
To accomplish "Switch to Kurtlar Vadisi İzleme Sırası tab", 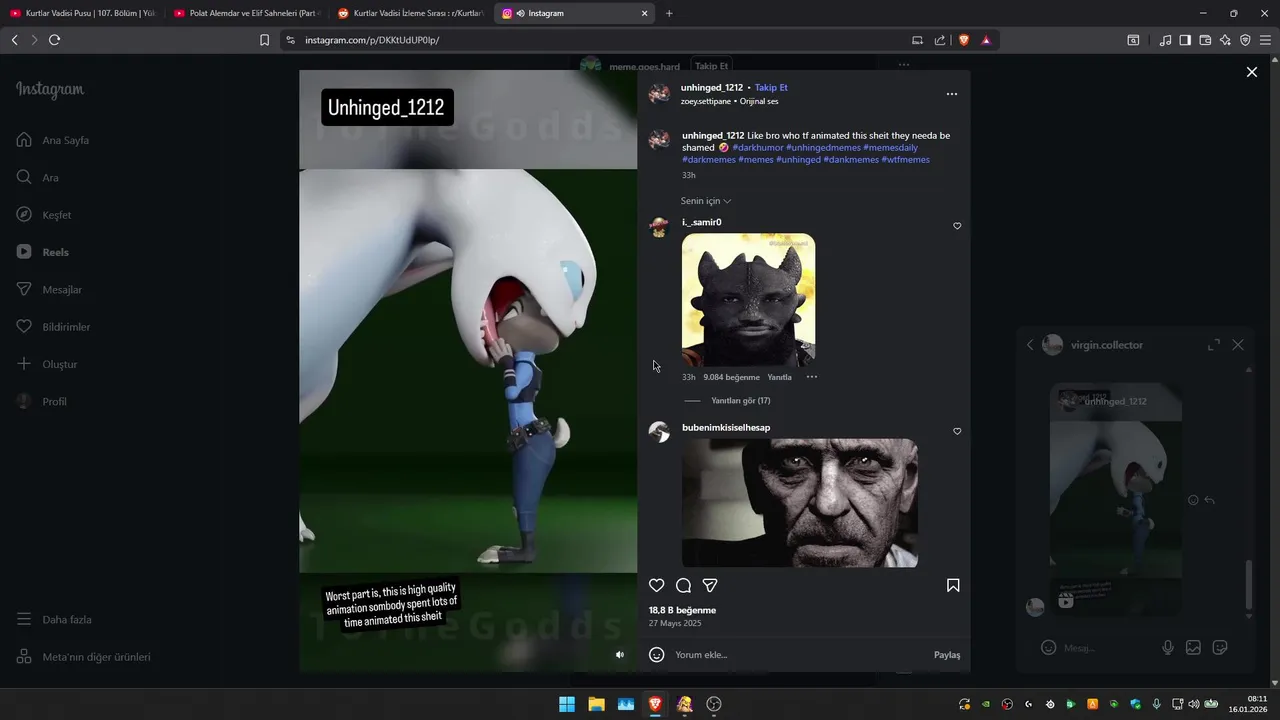I will point(410,13).
